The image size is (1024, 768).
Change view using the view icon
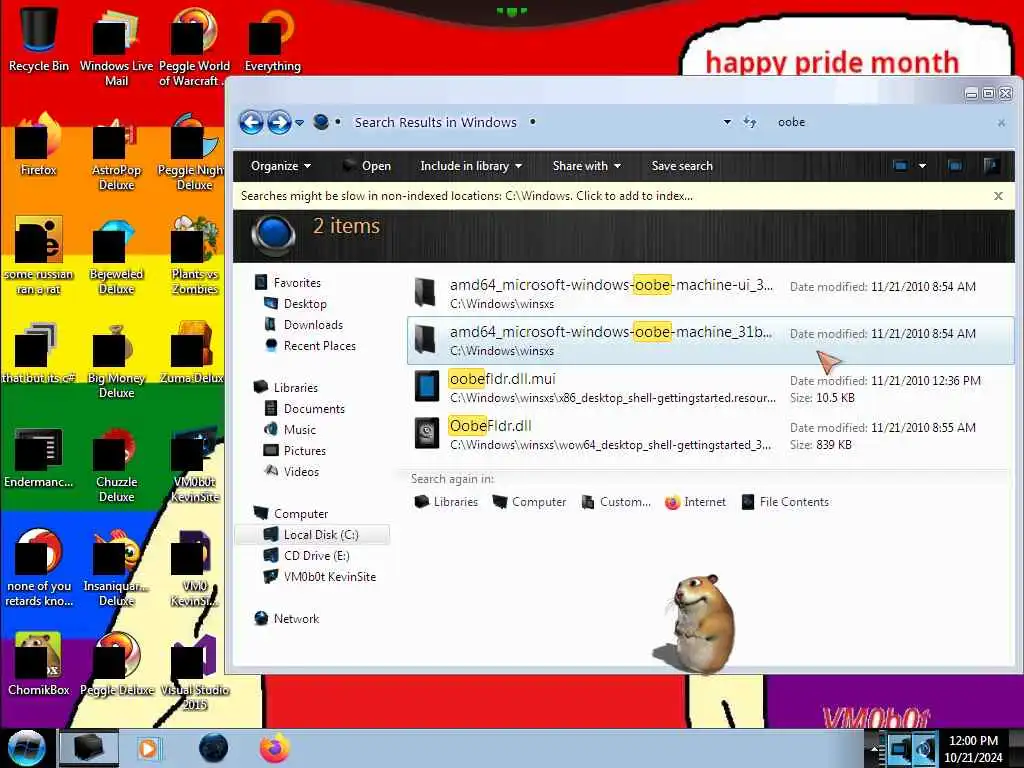(x=901, y=166)
